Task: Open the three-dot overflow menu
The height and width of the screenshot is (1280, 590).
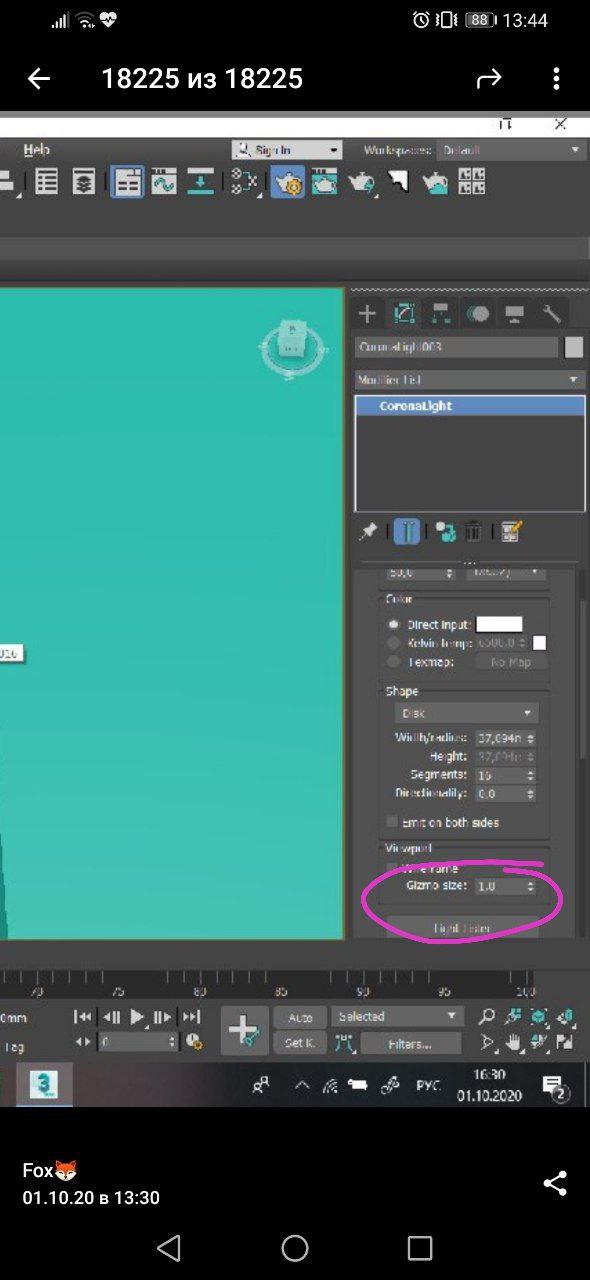Action: pos(557,79)
